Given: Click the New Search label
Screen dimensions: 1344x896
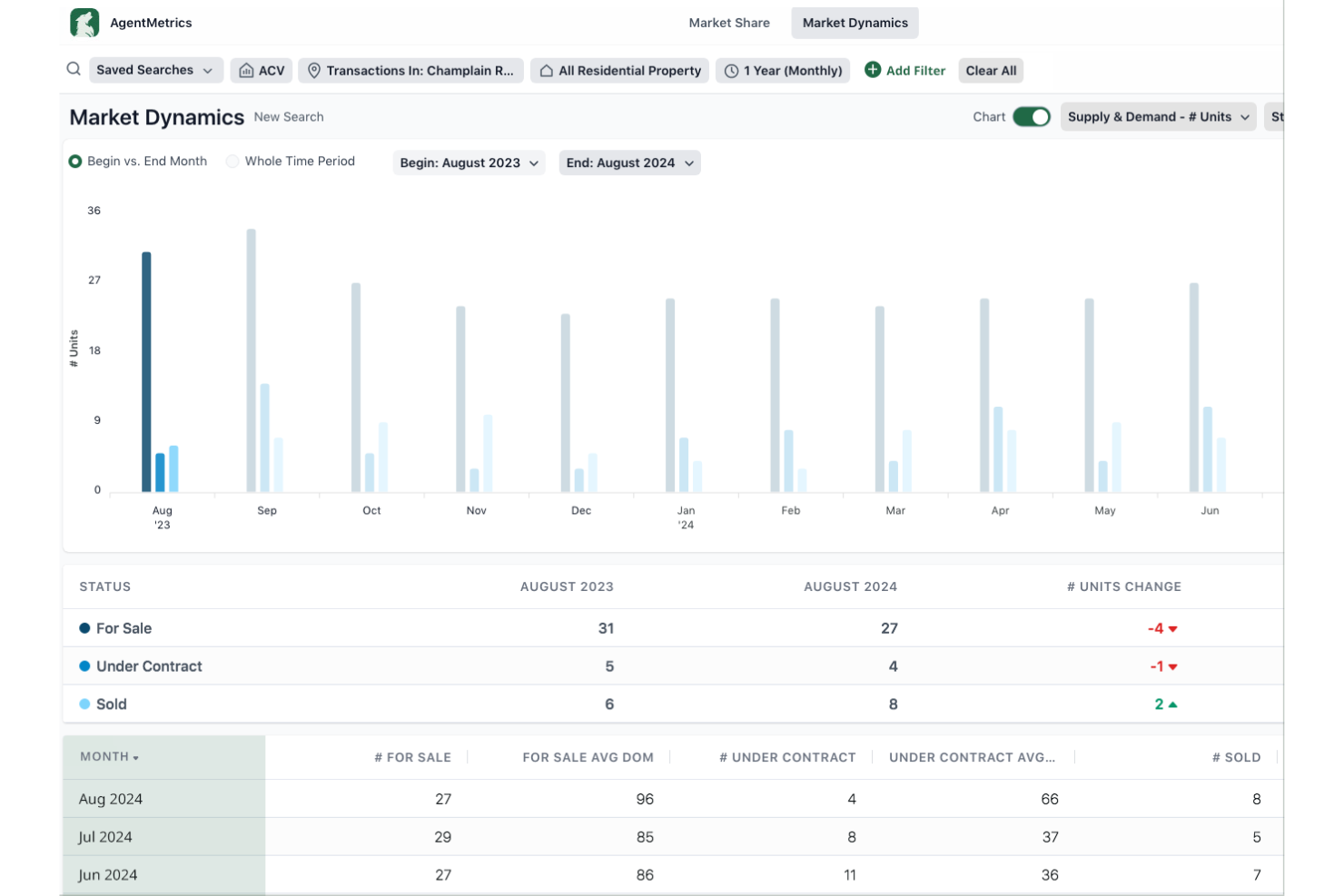Looking at the screenshot, I should (x=289, y=117).
